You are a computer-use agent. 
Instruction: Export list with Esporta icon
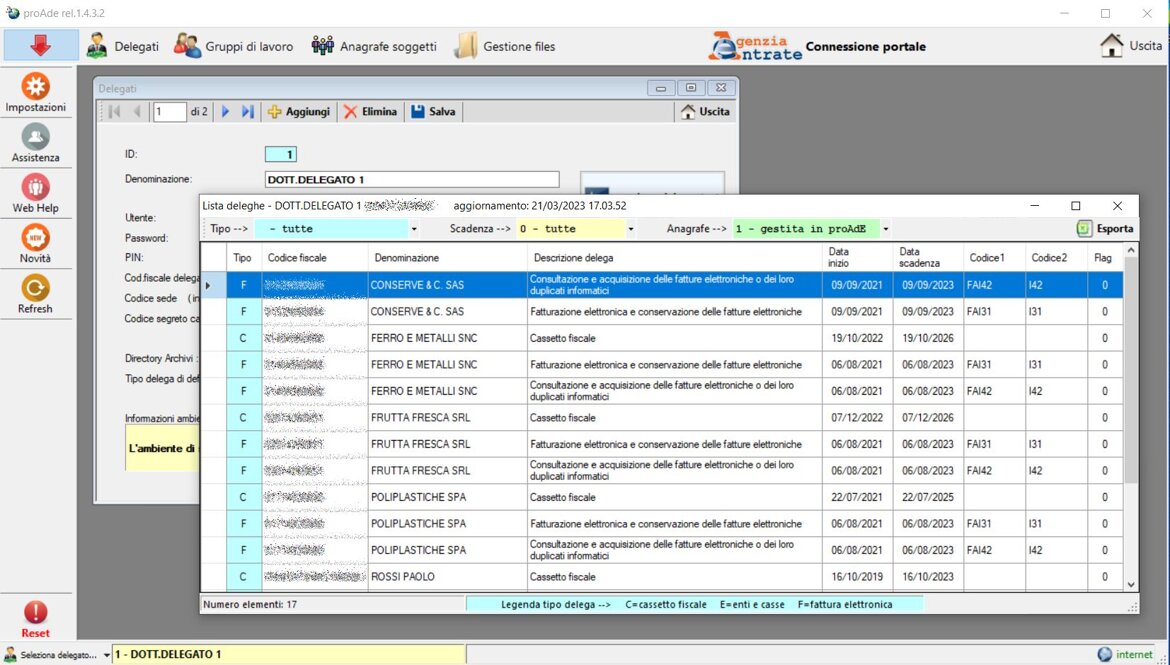pos(1105,229)
